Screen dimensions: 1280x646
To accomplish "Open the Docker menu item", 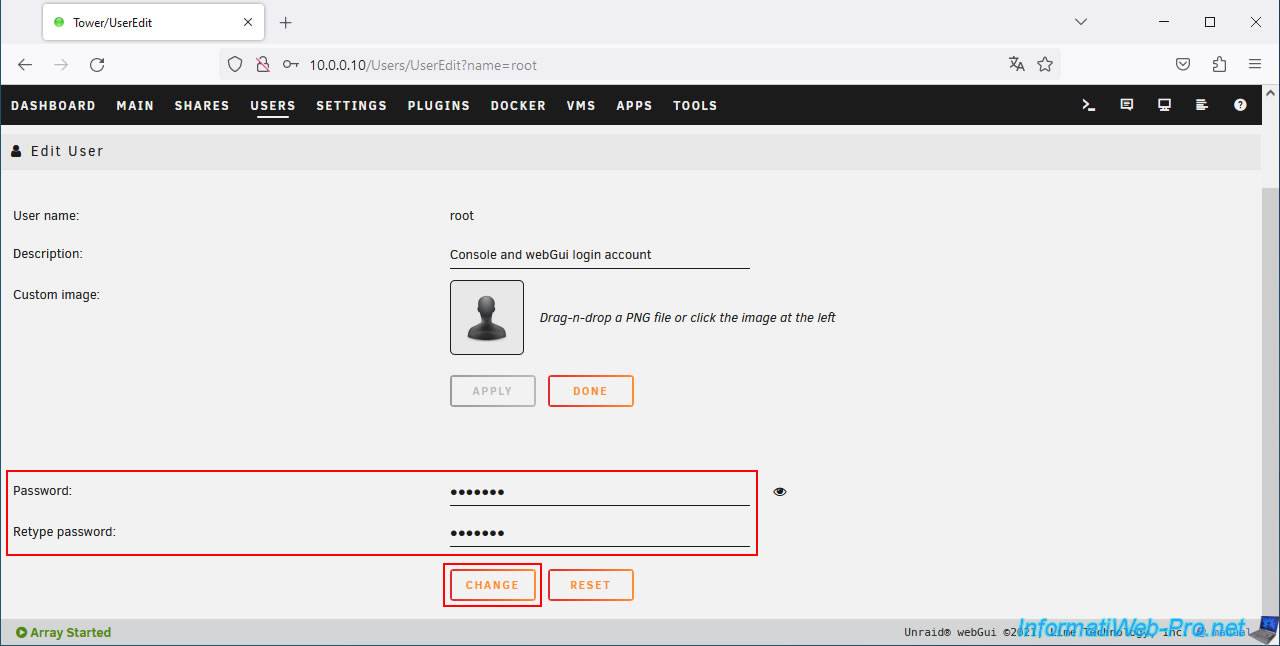I will (x=518, y=106).
